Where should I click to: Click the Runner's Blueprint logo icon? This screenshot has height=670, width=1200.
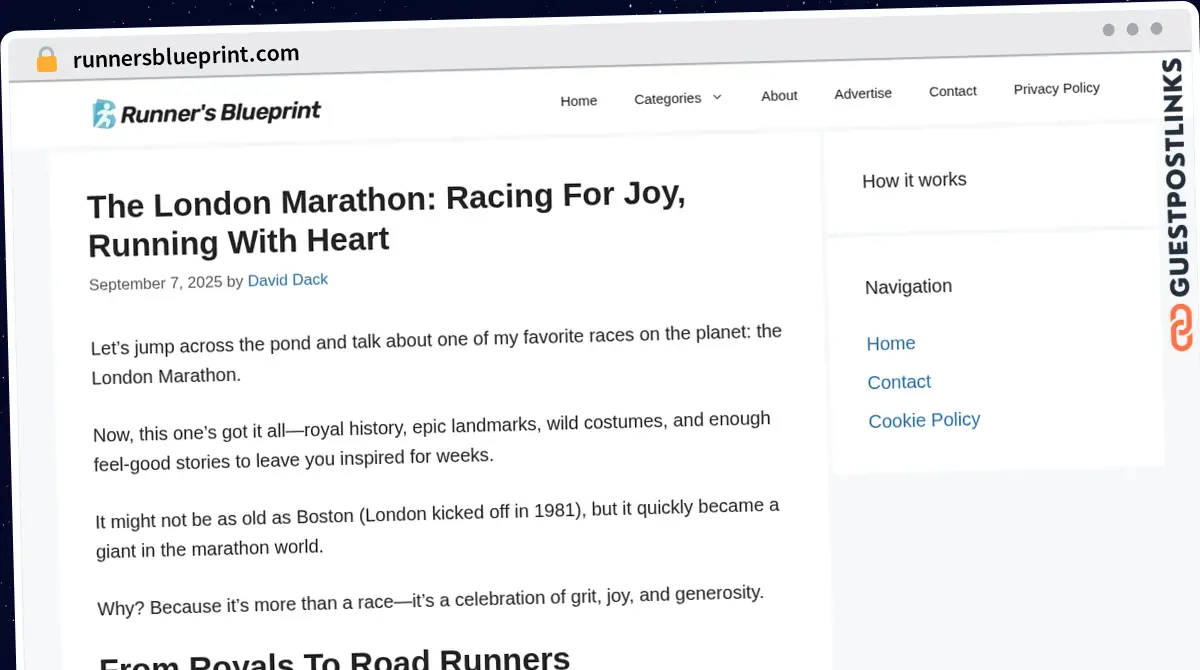[x=104, y=114]
